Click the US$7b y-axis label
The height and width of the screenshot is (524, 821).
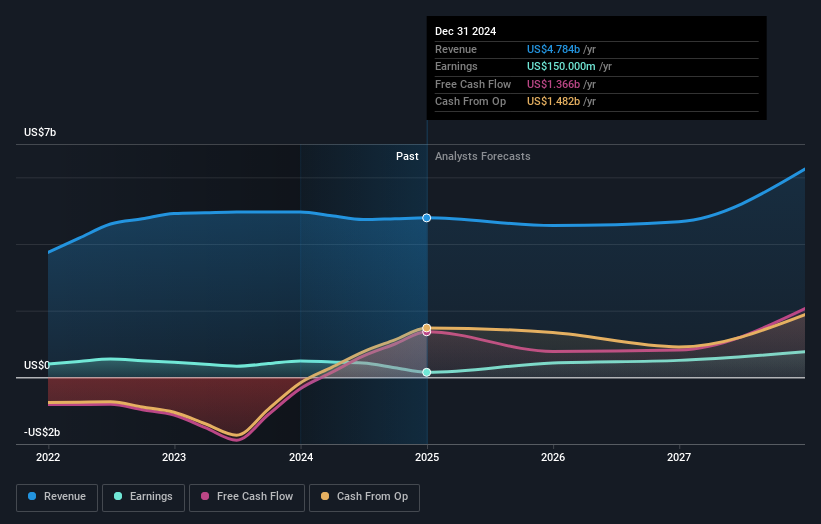(x=40, y=132)
